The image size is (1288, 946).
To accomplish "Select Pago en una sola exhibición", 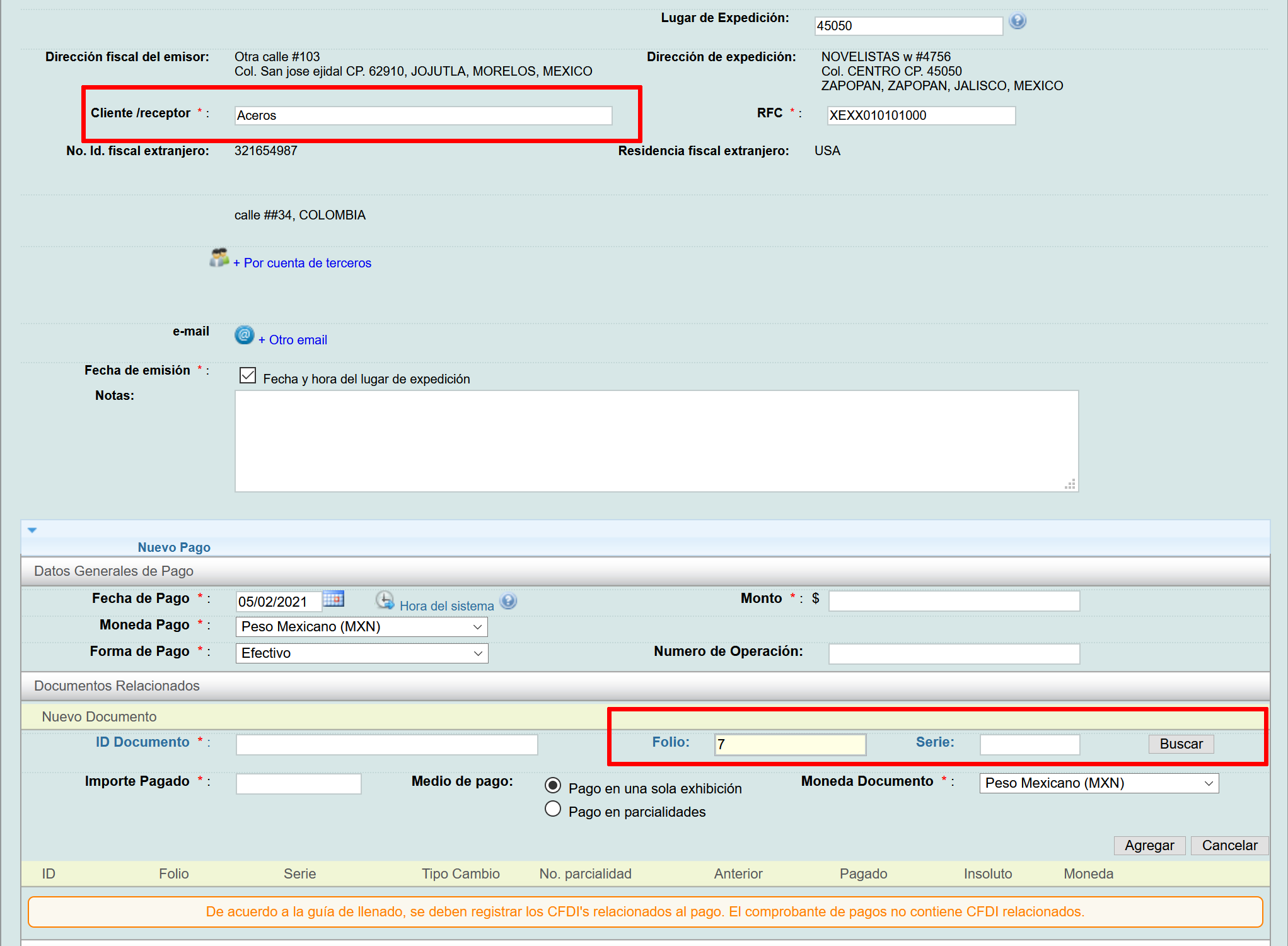I will tap(553, 785).
